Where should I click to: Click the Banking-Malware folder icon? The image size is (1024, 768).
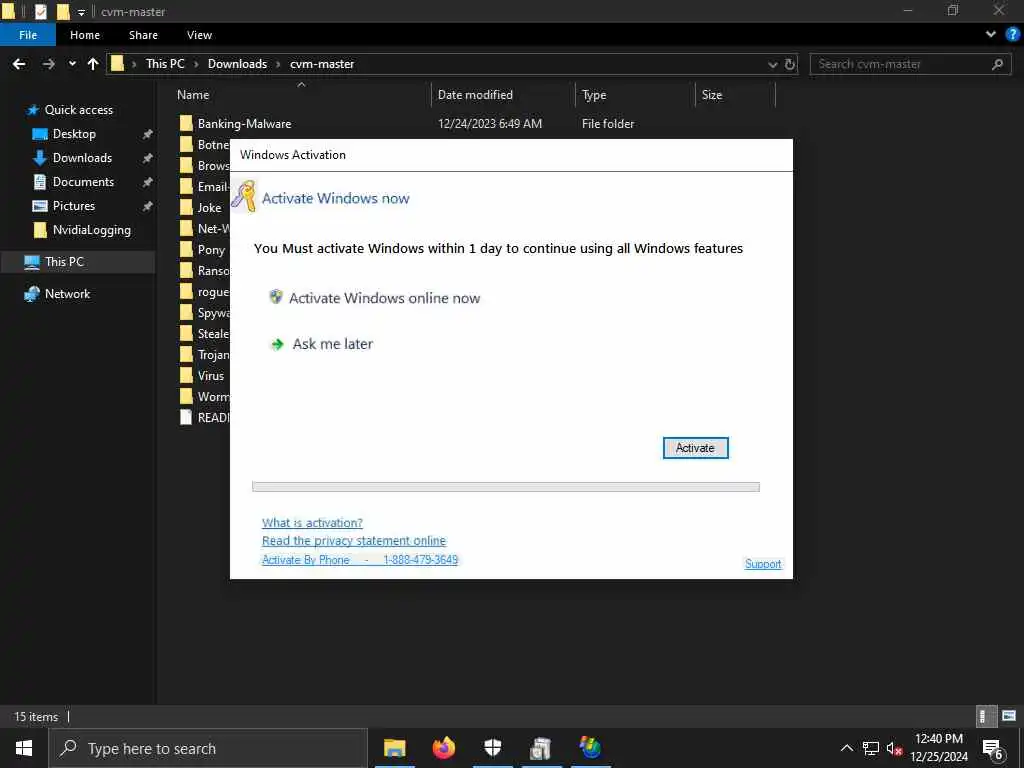pyautogui.click(x=186, y=123)
